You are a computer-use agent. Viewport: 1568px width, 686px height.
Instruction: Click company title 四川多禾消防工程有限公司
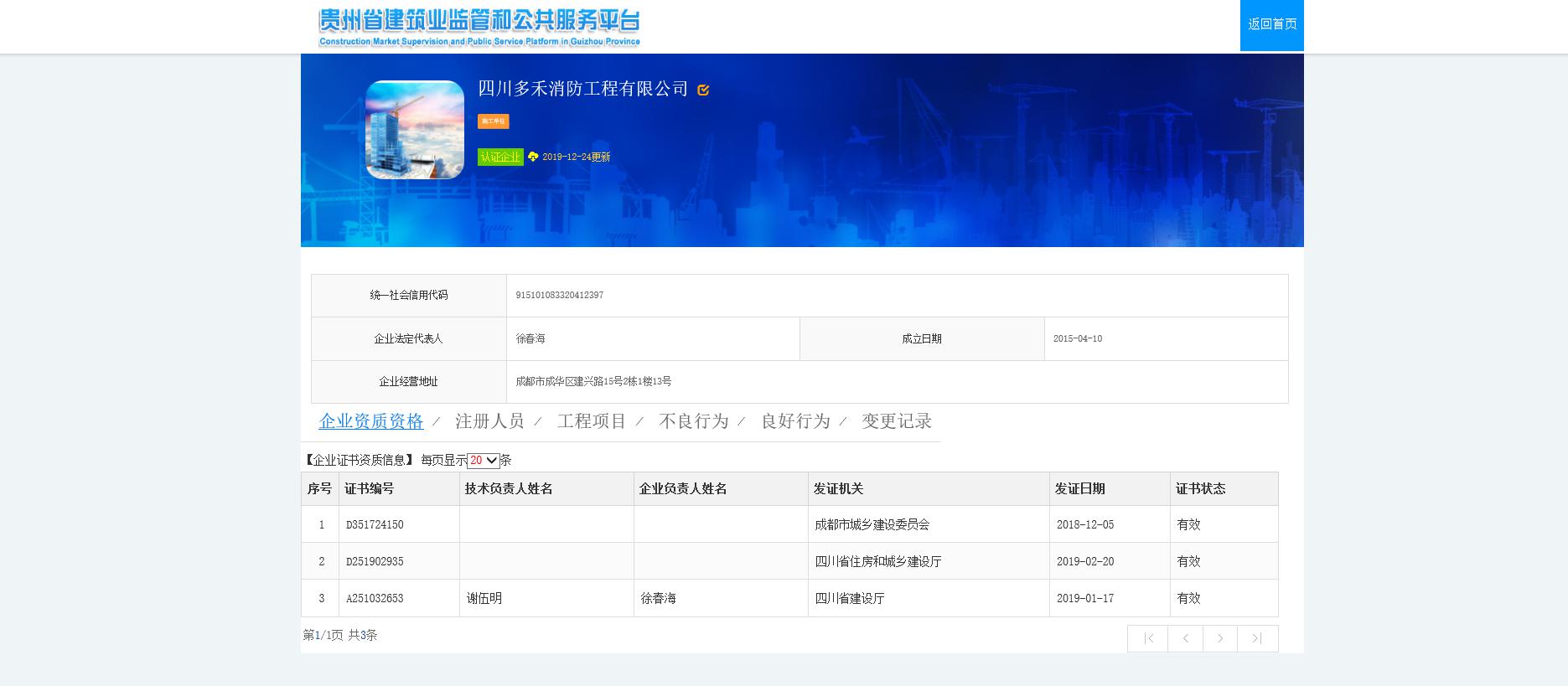coord(583,89)
